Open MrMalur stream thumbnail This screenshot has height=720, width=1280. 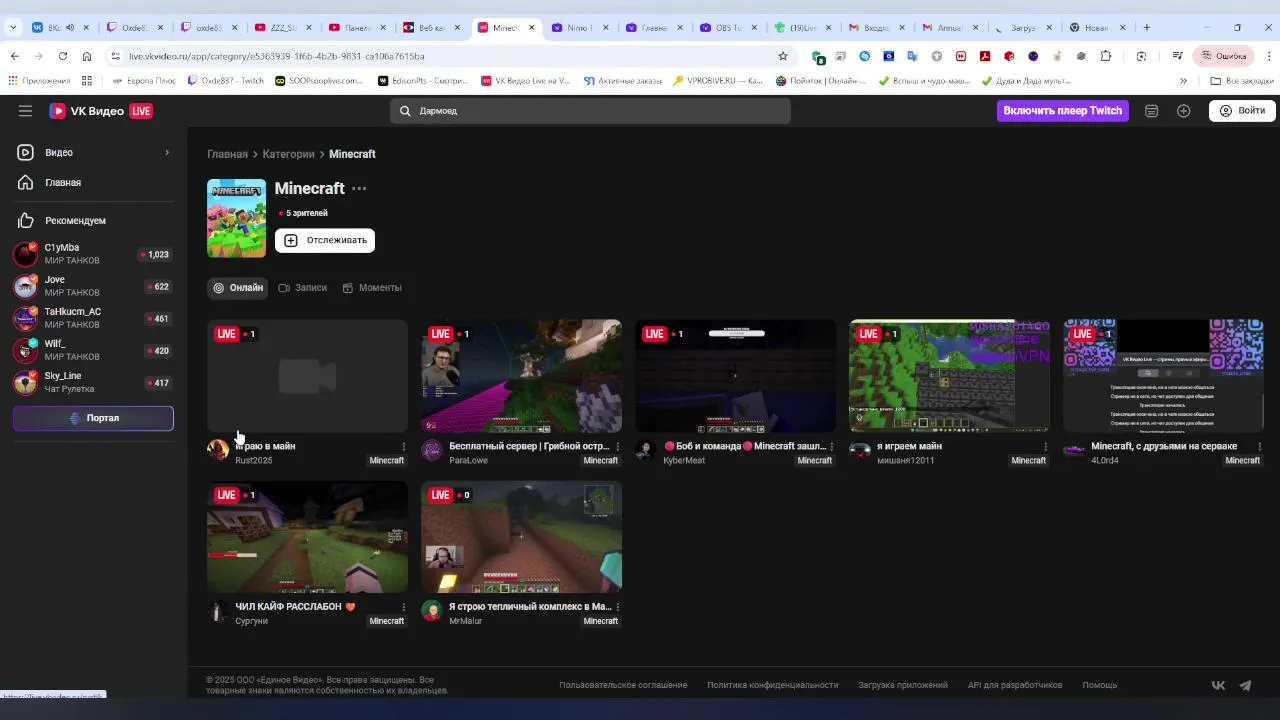click(x=521, y=537)
